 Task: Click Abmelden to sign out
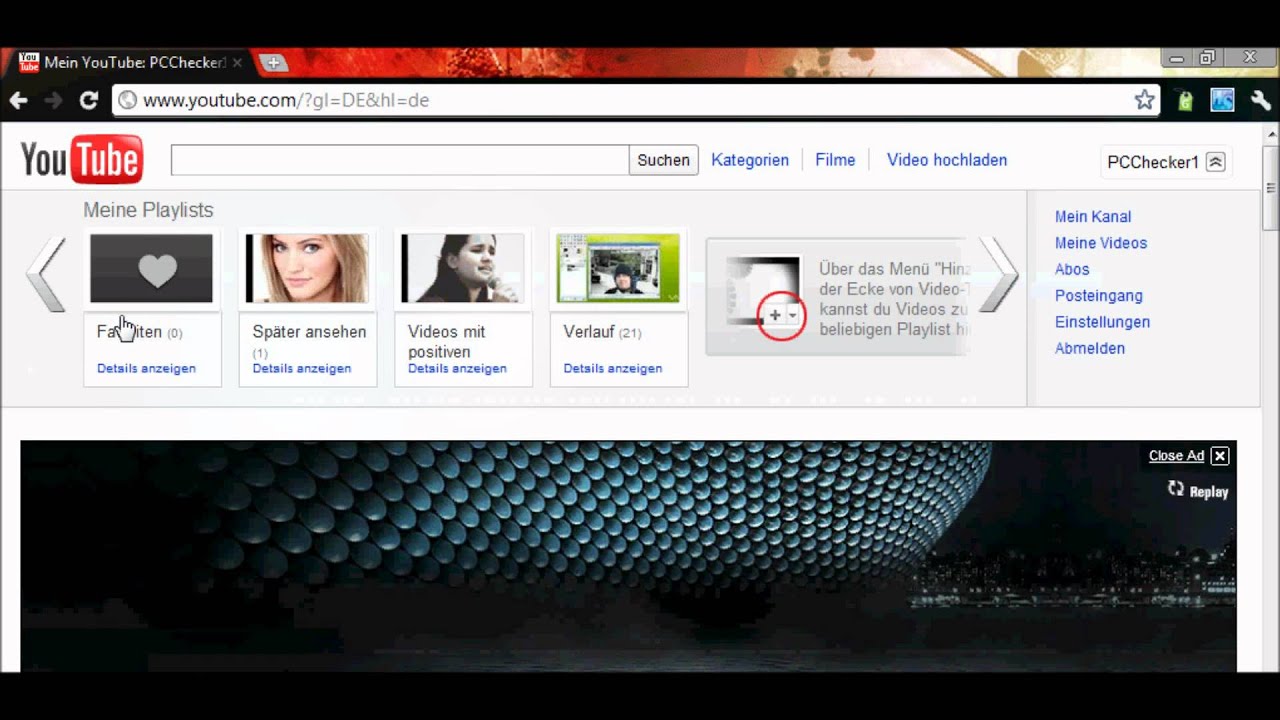click(x=1090, y=348)
